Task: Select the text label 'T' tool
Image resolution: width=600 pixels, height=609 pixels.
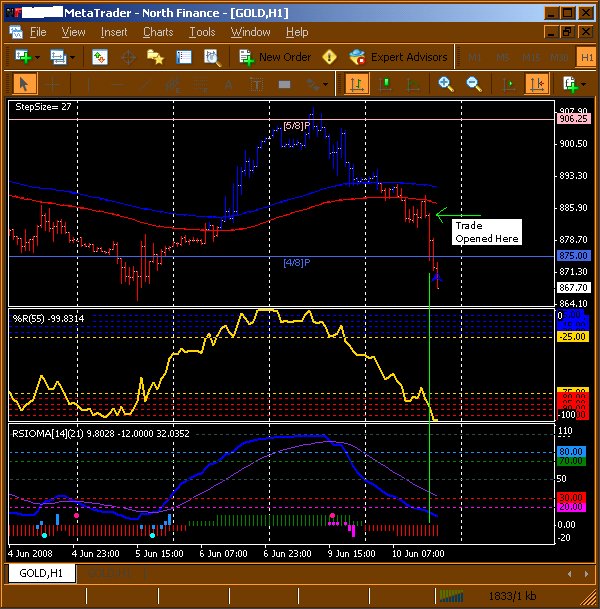Action: tap(256, 84)
